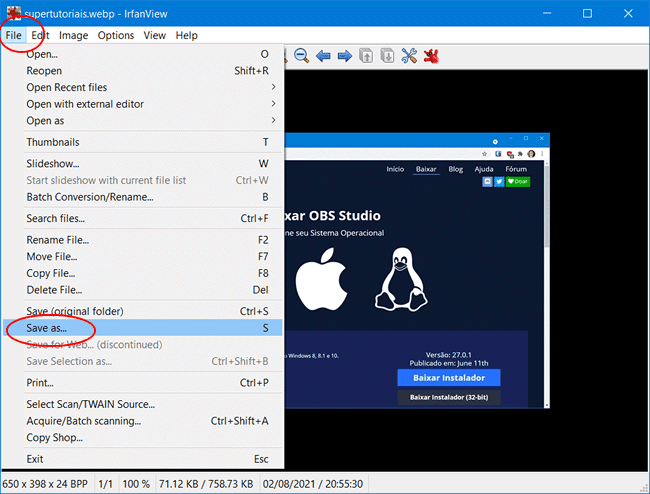Open settings via wrench and screwdriver icon
Viewport: 650px width, 494px height.
pos(410,56)
